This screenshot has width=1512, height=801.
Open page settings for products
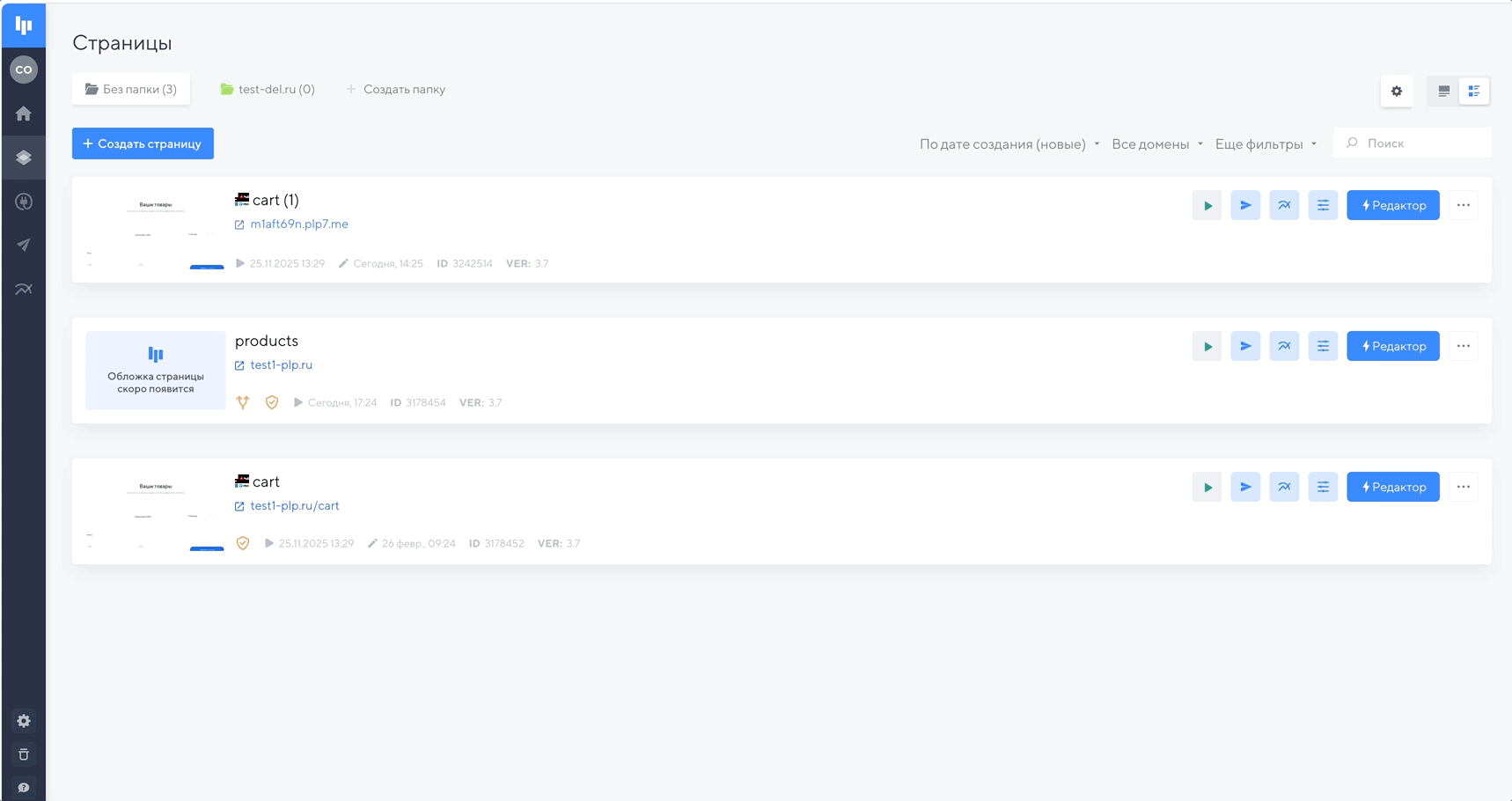pyautogui.click(x=1323, y=346)
